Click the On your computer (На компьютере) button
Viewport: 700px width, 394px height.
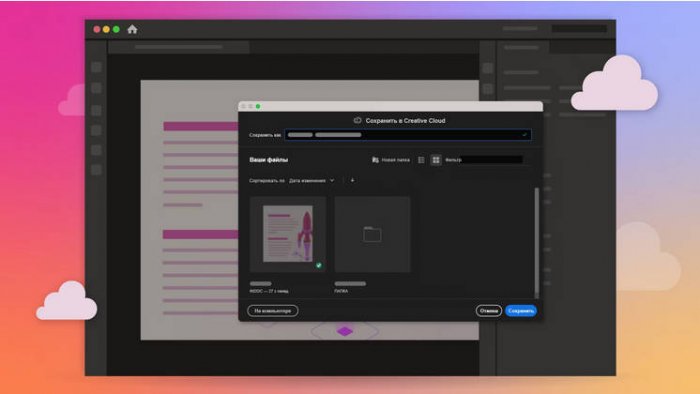[x=273, y=311]
